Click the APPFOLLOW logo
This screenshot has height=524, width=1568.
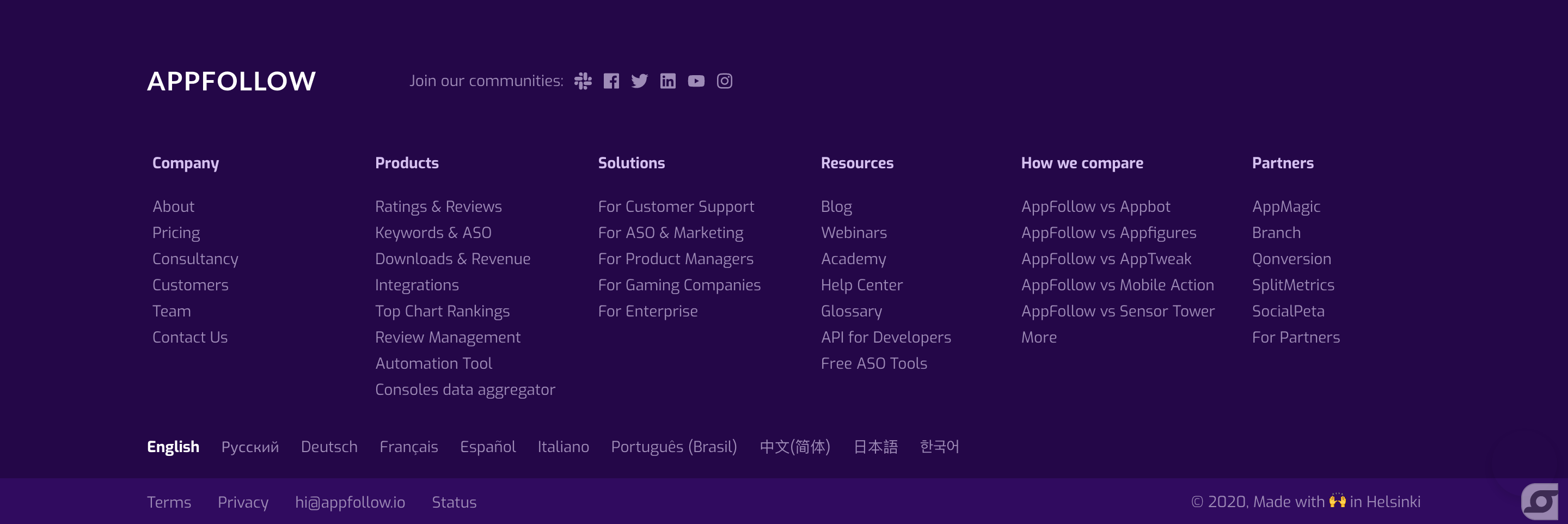click(231, 81)
